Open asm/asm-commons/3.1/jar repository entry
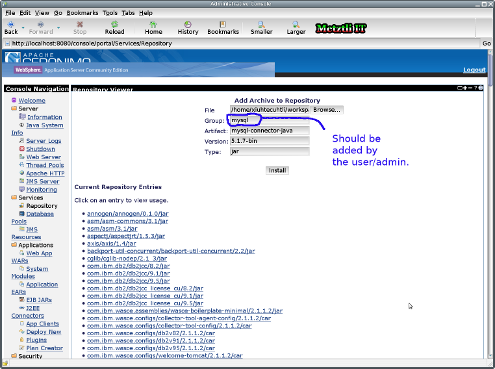The width and height of the screenshot is (495, 369). [x=127, y=221]
